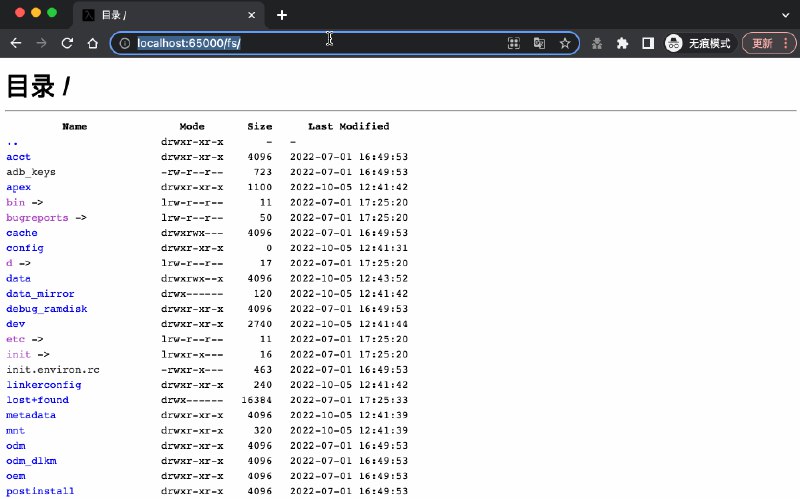Open the QR code icon in address bar
This screenshot has width=800, height=499.
(x=514, y=43)
